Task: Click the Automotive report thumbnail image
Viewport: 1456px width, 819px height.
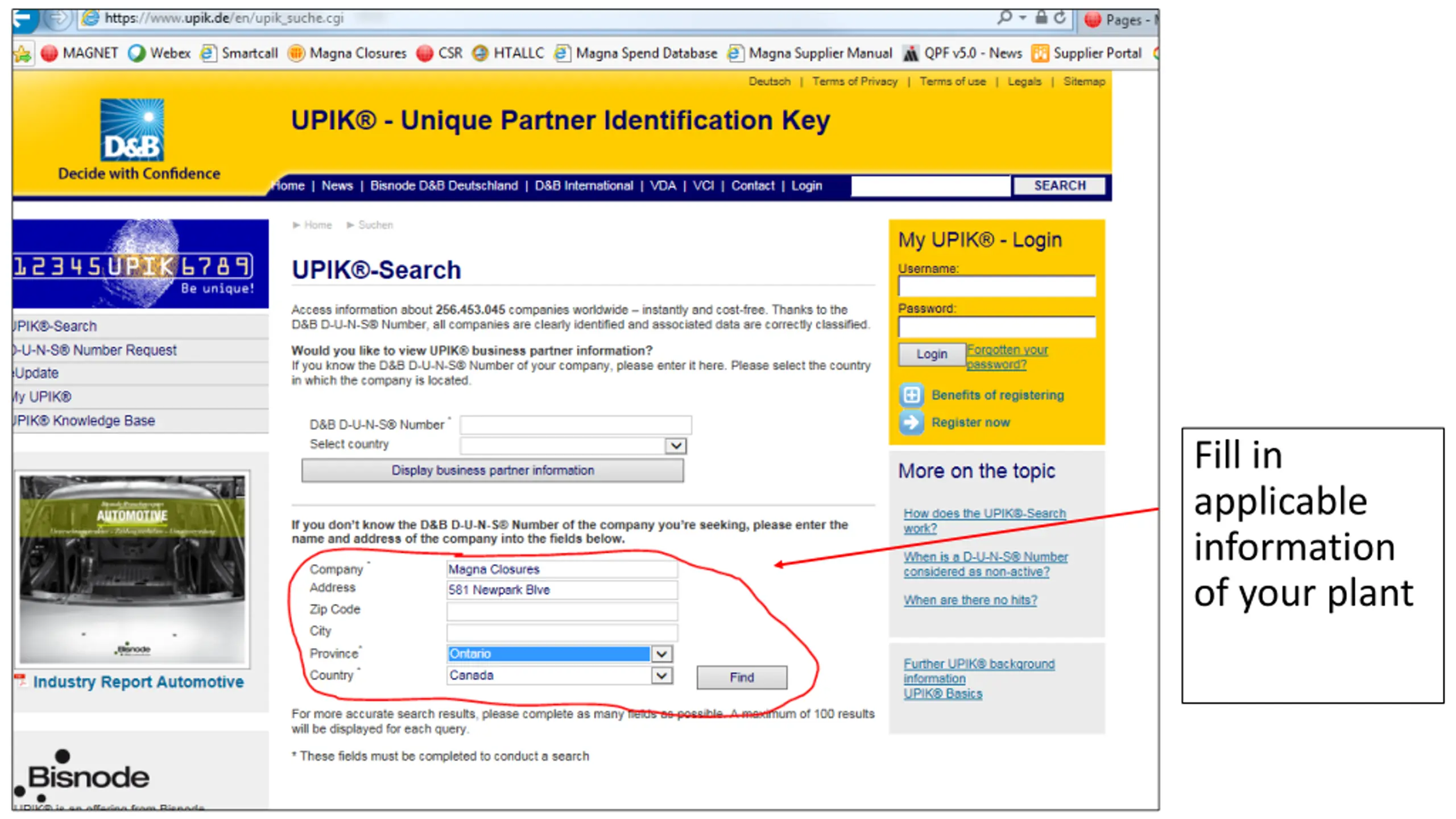Action: 132,569
